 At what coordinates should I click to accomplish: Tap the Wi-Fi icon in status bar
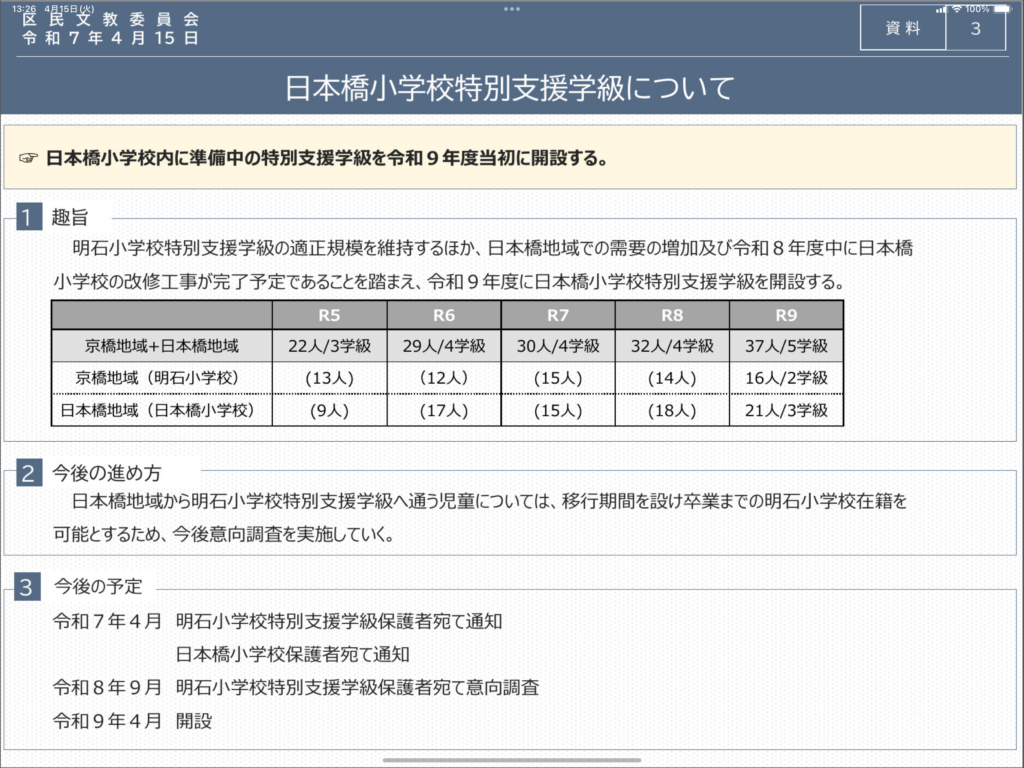[x=957, y=9]
